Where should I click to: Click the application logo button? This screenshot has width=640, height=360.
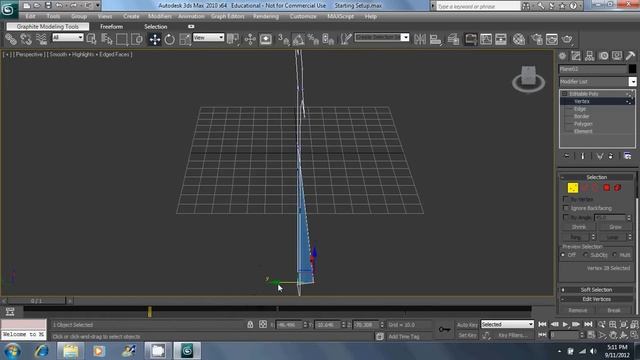click(9, 9)
